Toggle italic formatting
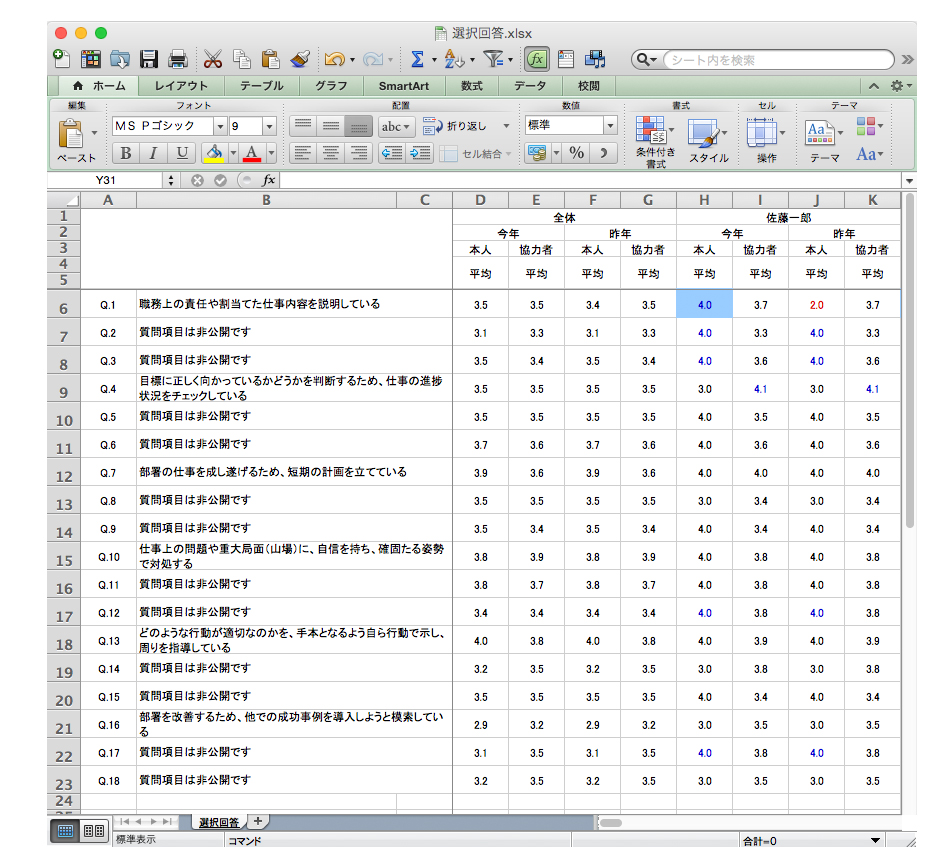This screenshot has width=950, height=847. click(x=153, y=153)
